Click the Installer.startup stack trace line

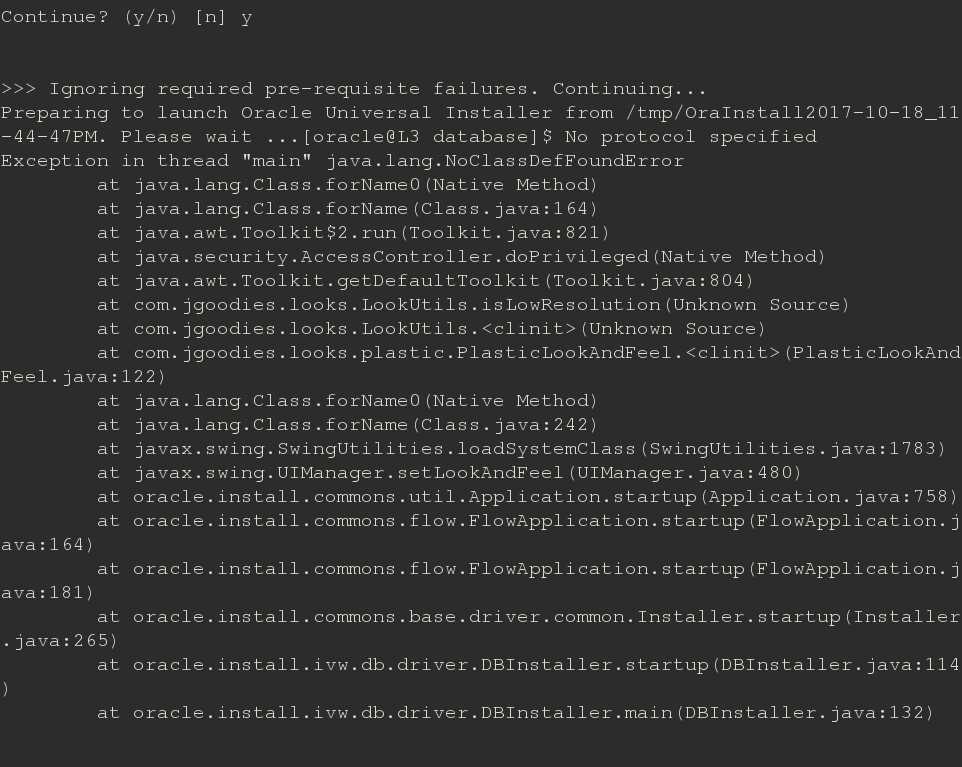(x=481, y=628)
